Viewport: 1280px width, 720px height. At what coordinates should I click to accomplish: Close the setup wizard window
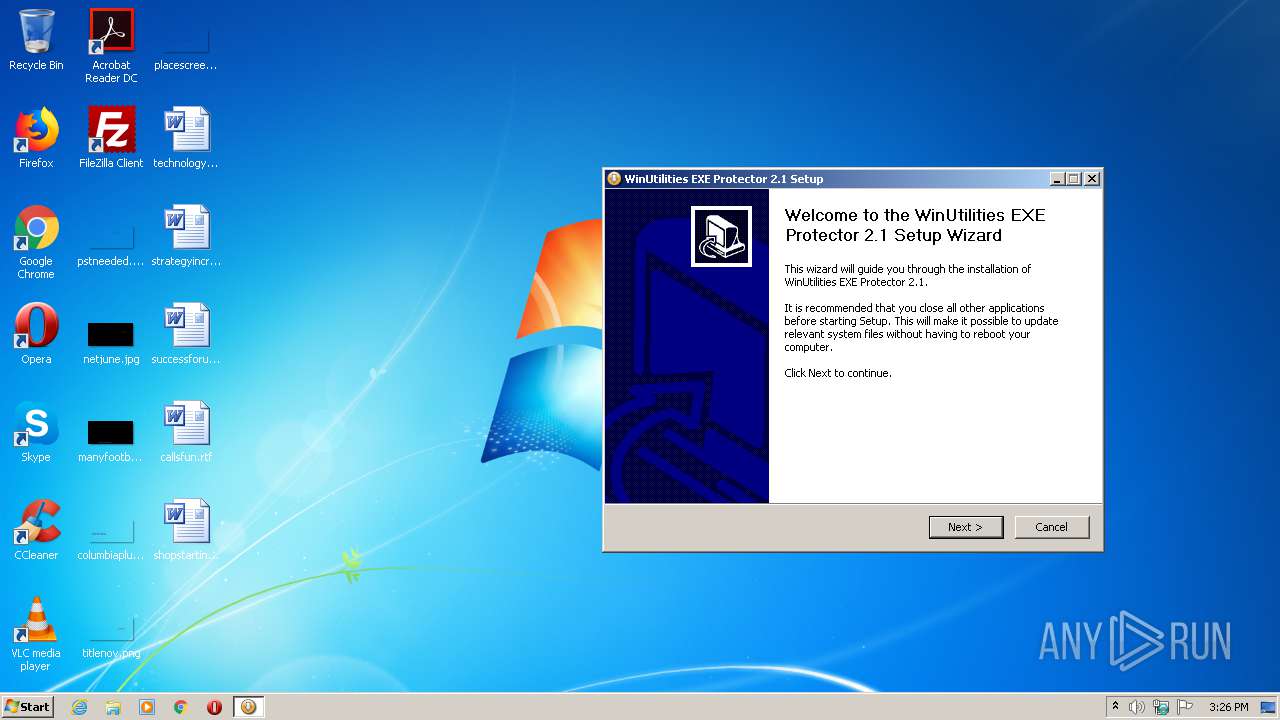[x=1092, y=179]
